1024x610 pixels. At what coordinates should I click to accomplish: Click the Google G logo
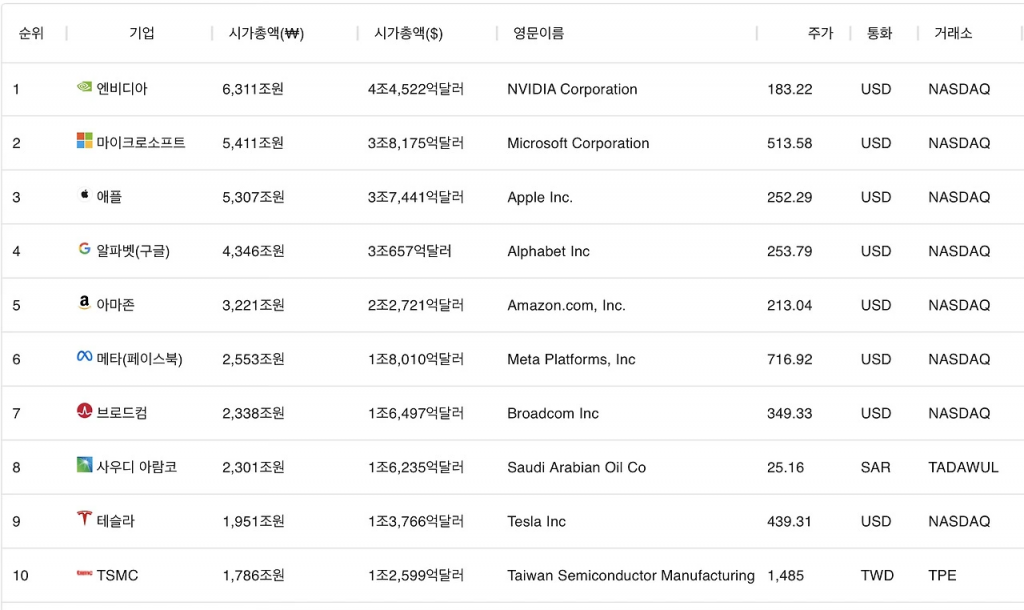tap(84, 249)
